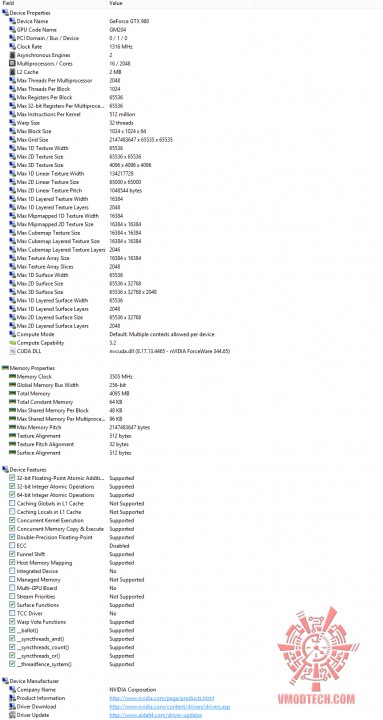
Task: Select the __threadfence_system() row label
Action: coord(44,664)
